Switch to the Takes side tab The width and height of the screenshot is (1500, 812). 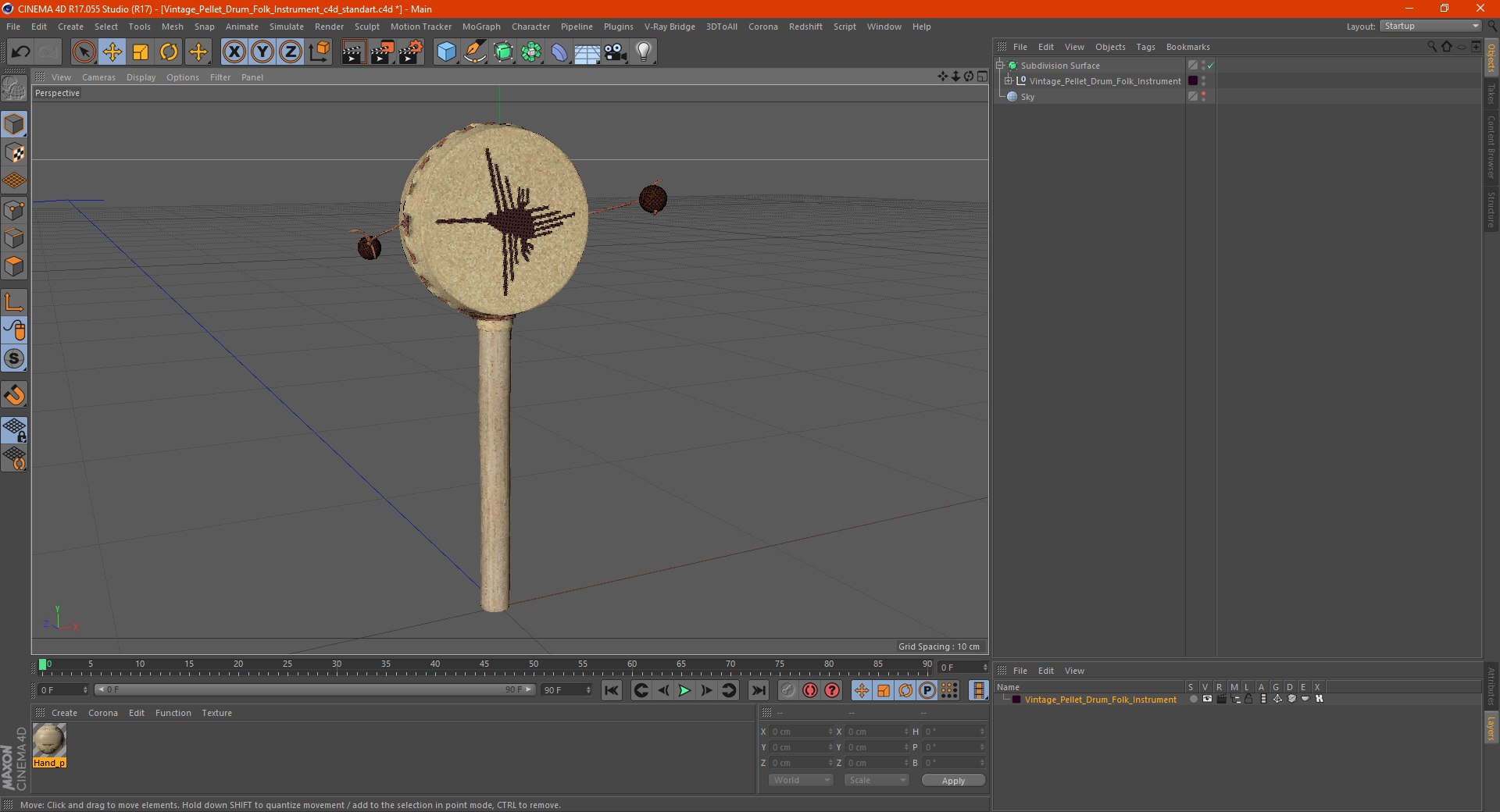pos(1491,94)
